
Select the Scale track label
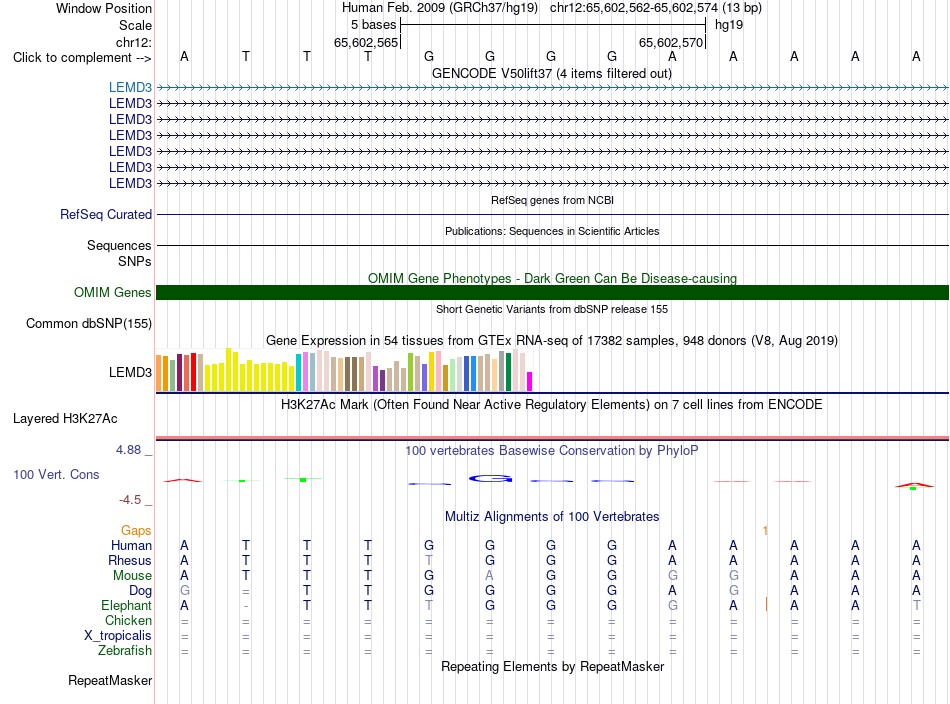[135, 25]
